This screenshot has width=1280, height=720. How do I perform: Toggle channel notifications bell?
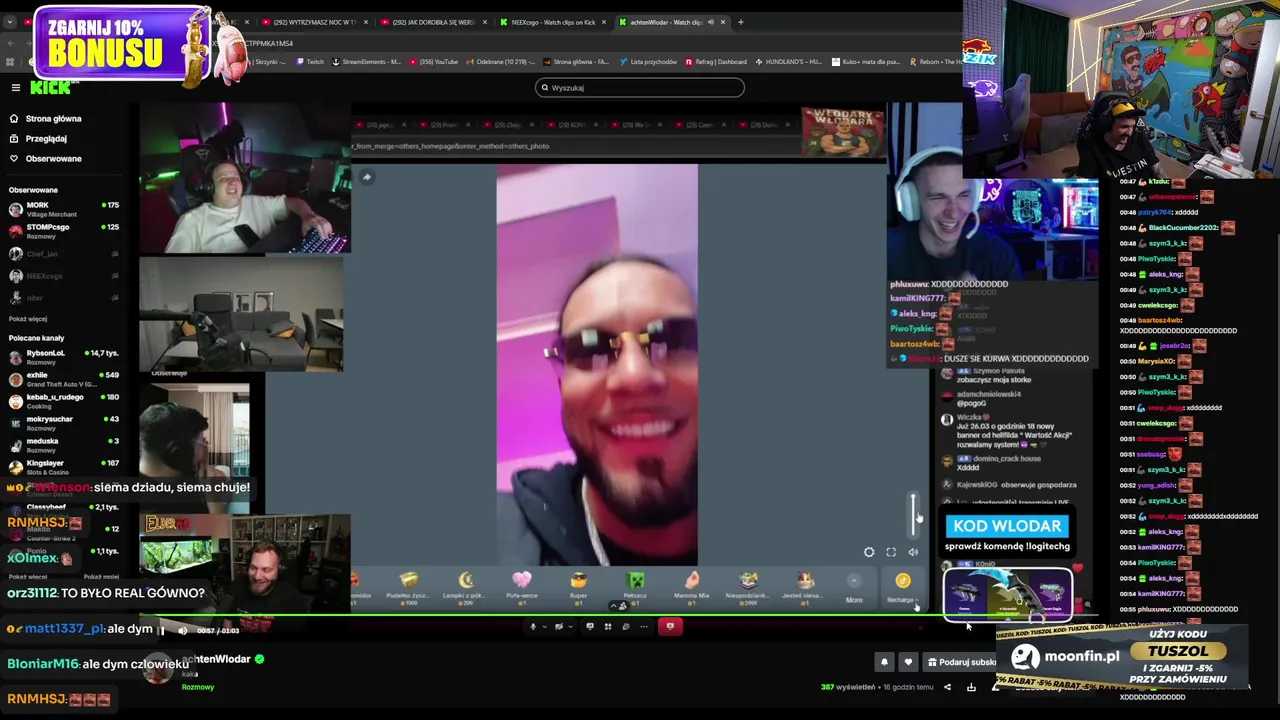click(884, 662)
